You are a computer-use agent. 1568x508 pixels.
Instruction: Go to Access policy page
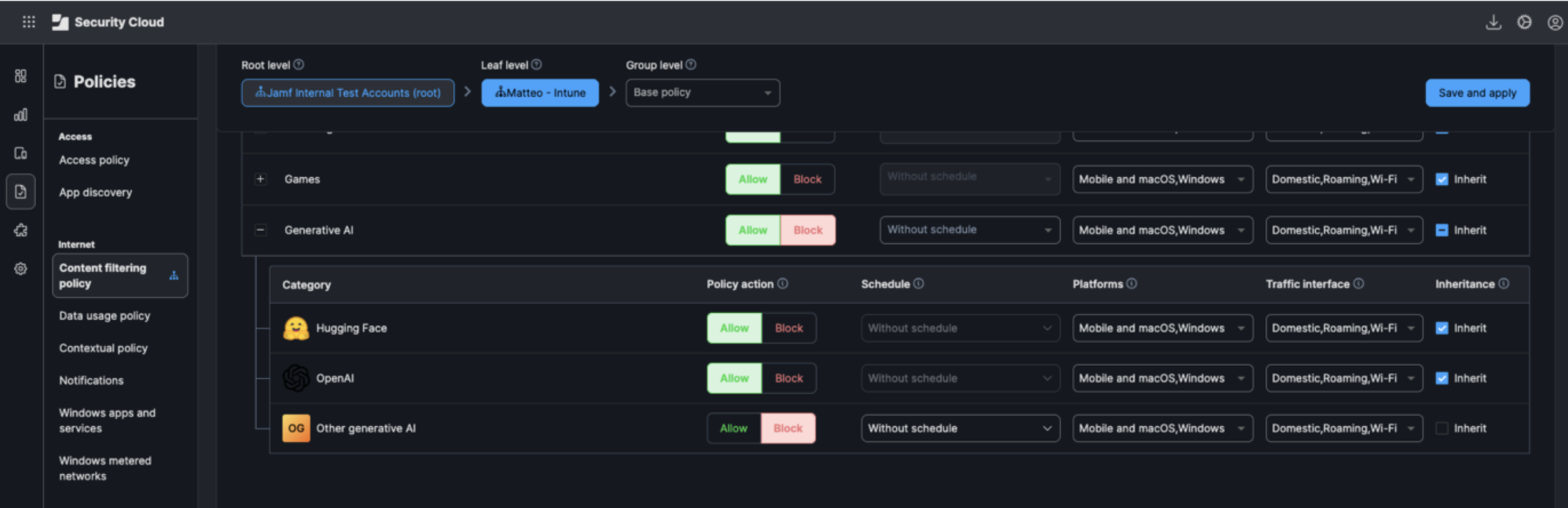coord(94,160)
